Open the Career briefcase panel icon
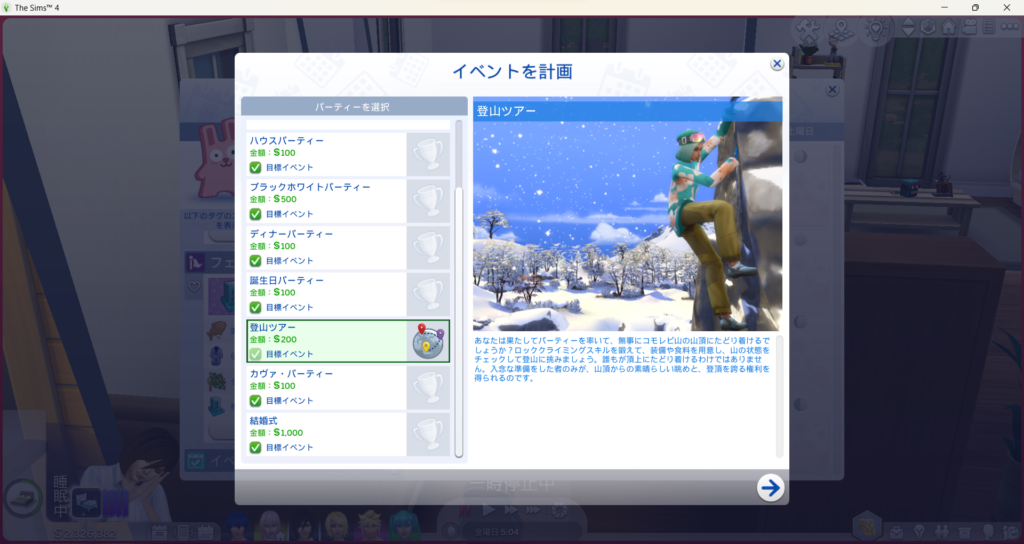Image resolution: width=1024 pixels, height=544 pixels. 896,532
